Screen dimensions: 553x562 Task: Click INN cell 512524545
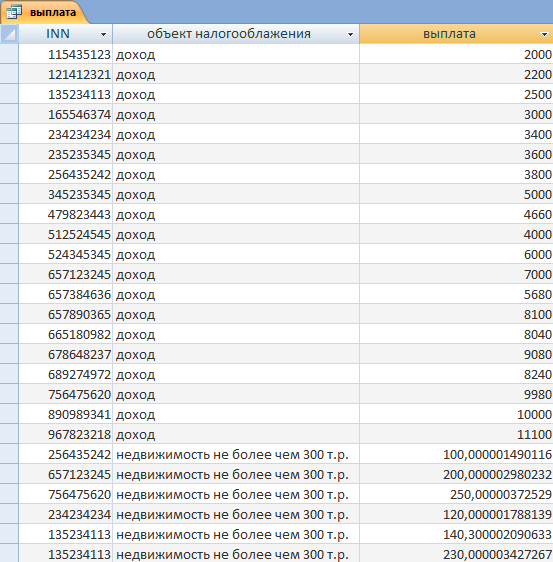[x=66, y=234]
